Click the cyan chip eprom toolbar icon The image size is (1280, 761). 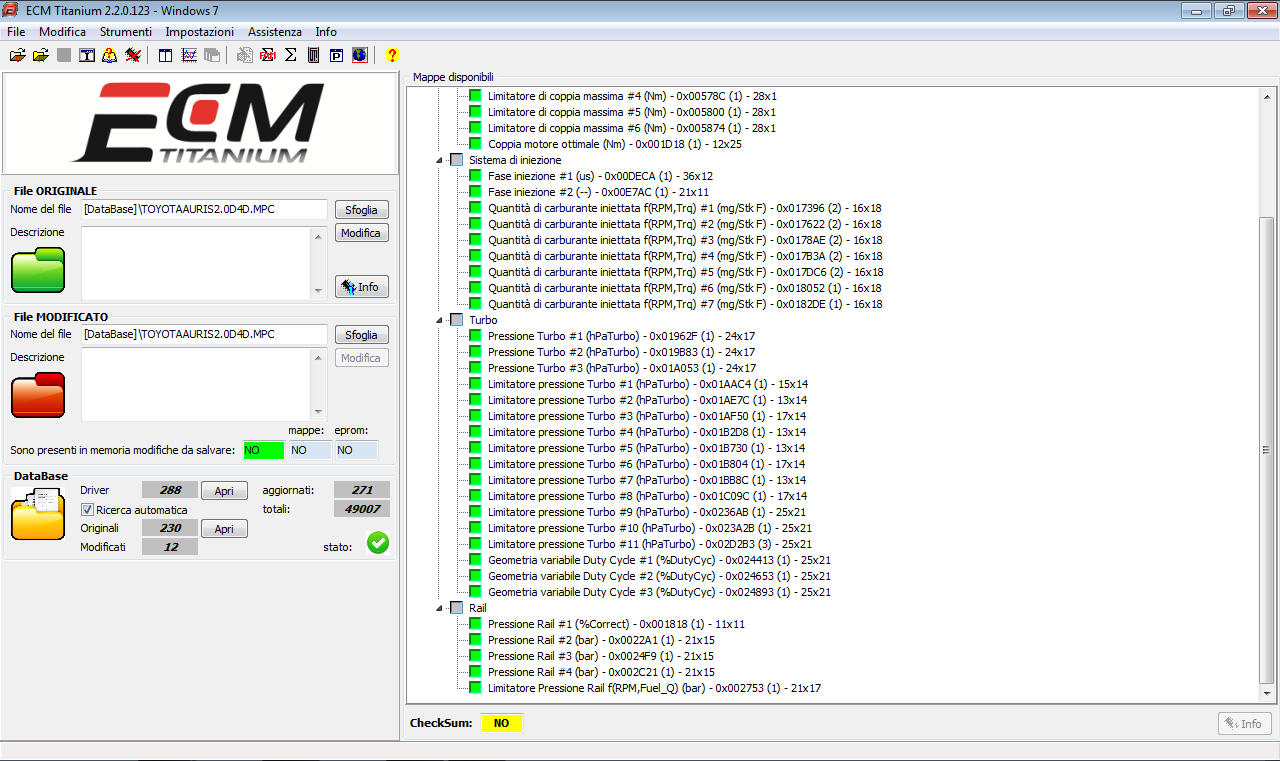click(314, 55)
